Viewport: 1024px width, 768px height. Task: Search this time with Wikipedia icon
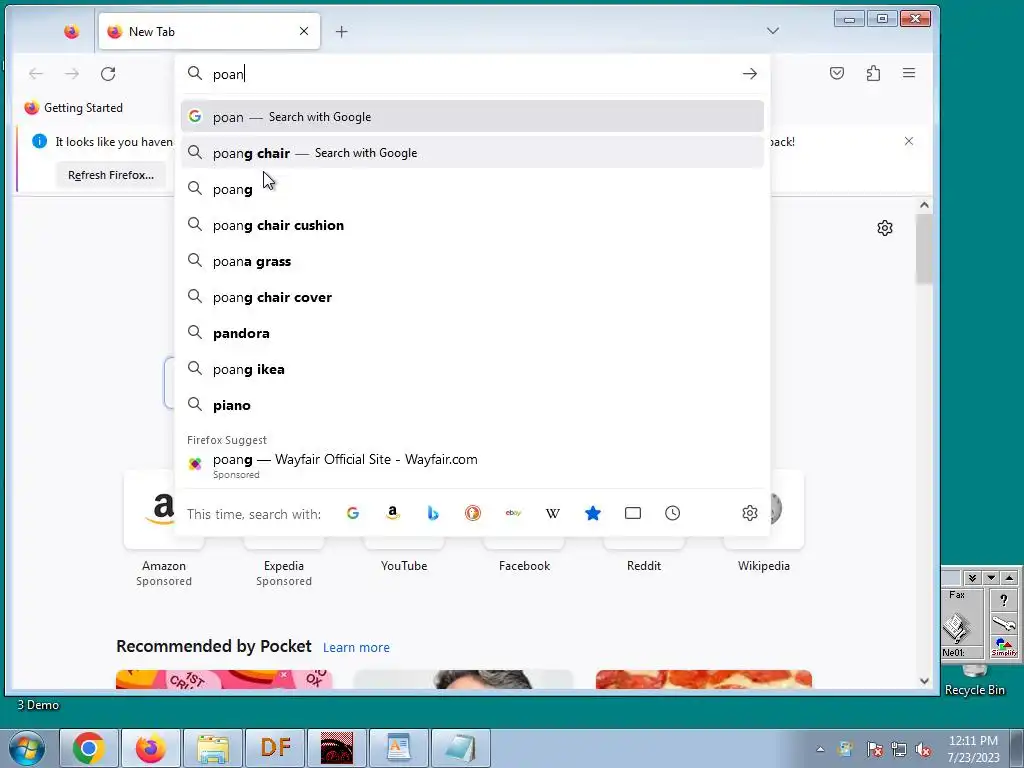pos(552,513)
